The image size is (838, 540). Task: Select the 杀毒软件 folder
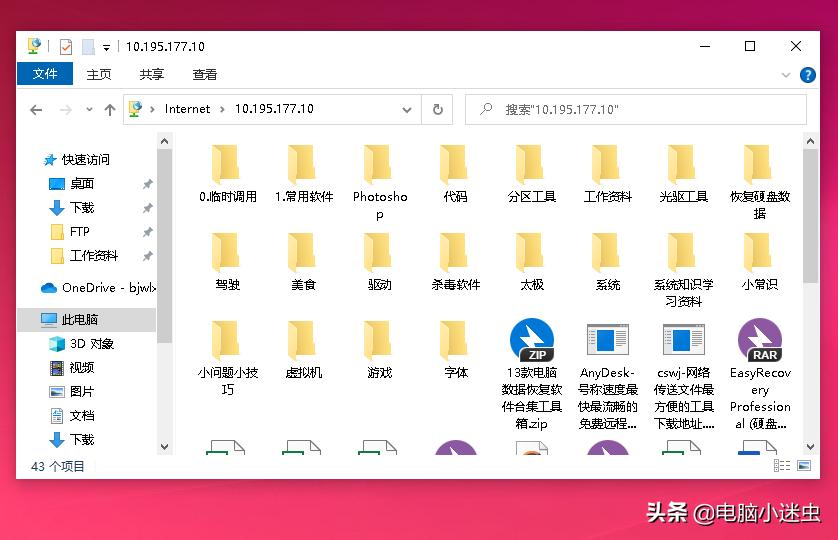(455, 262)
